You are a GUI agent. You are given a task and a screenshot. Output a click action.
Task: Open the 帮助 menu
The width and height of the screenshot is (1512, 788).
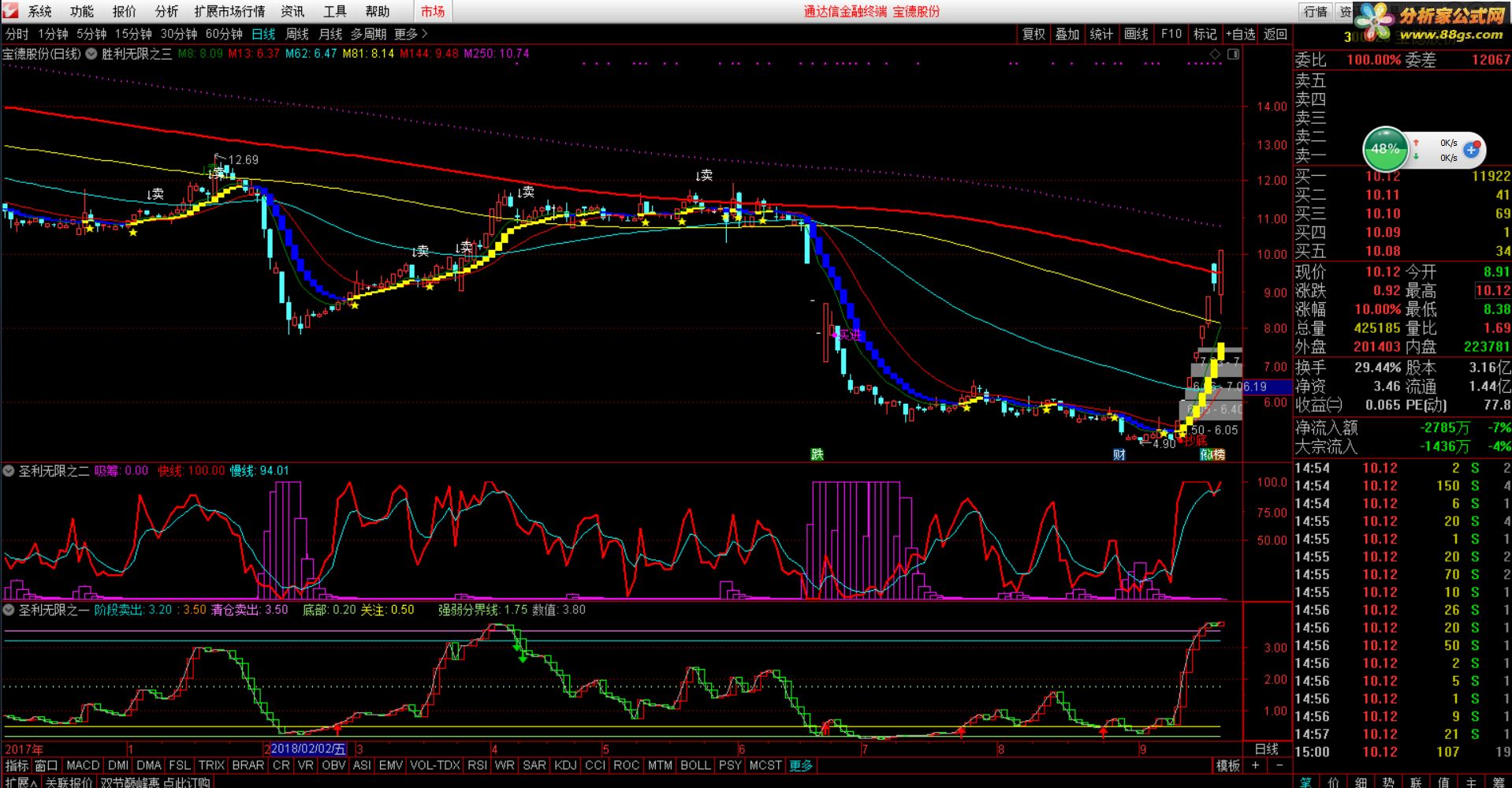[378, 11]
